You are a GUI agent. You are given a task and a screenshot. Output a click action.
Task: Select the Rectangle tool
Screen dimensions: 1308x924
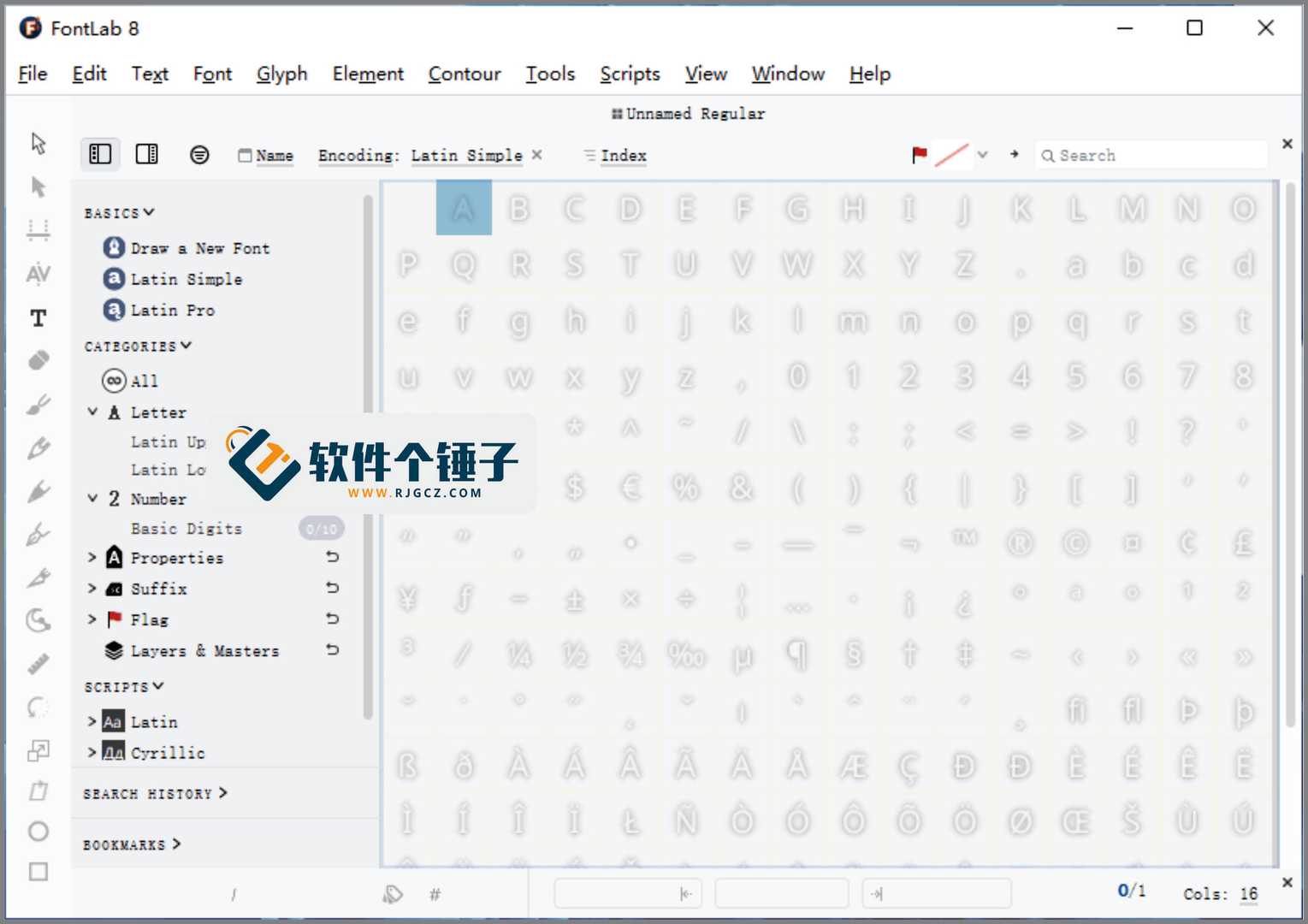(x=38, y=871)
